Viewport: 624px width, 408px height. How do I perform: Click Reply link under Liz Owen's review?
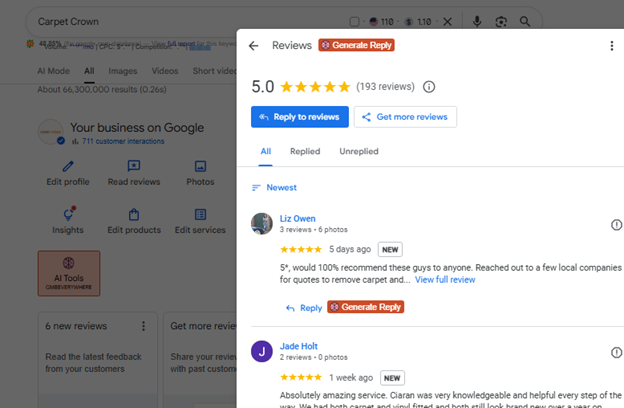click(304, 308)
